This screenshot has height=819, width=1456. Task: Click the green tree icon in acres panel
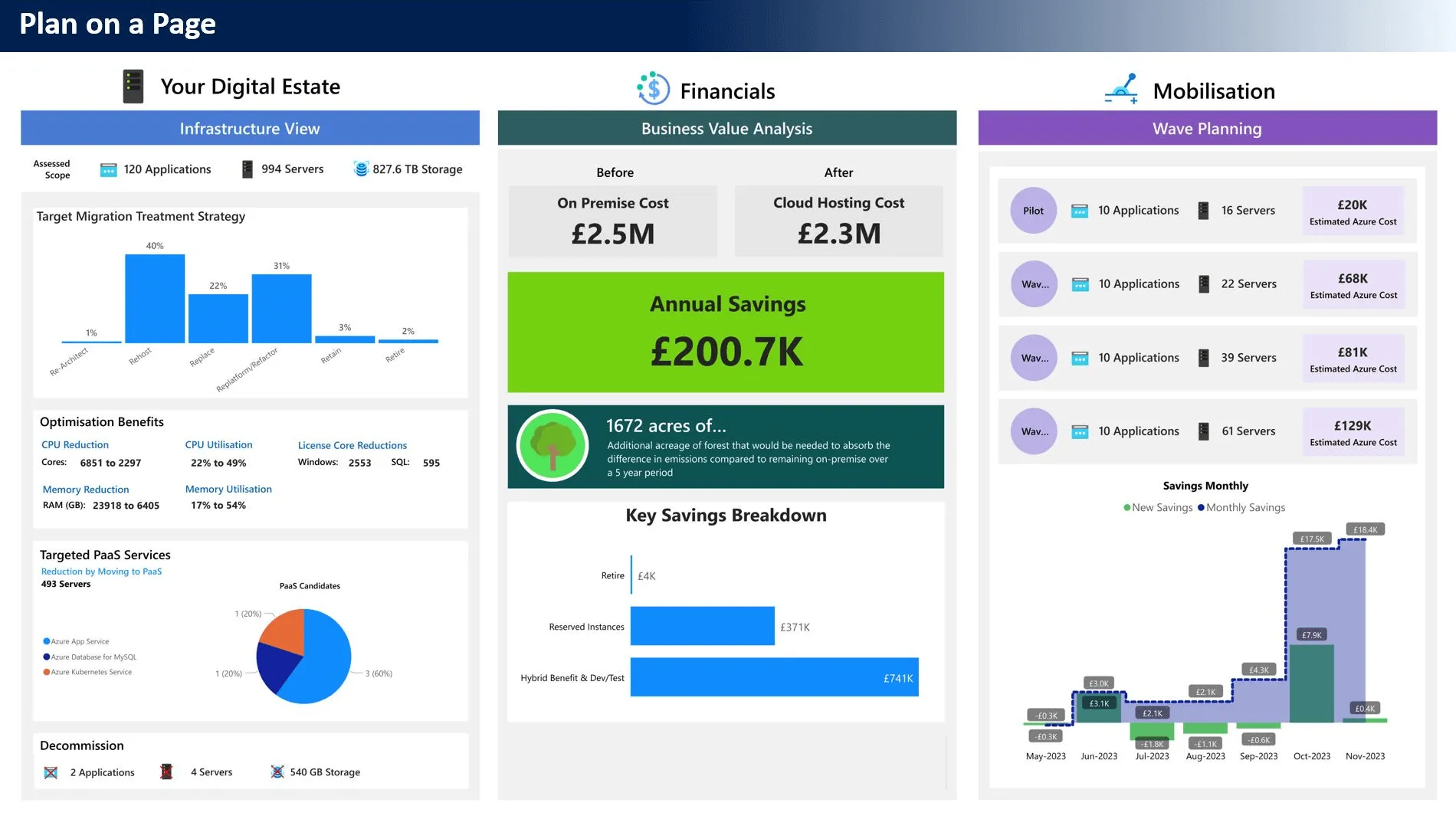[x=553, y=446]
